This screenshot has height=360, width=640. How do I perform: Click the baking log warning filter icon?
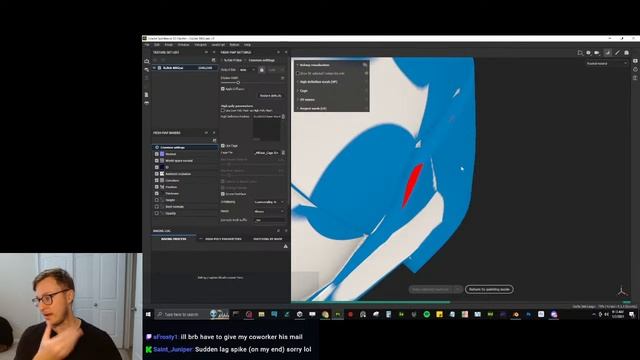[x=285, y=246]
